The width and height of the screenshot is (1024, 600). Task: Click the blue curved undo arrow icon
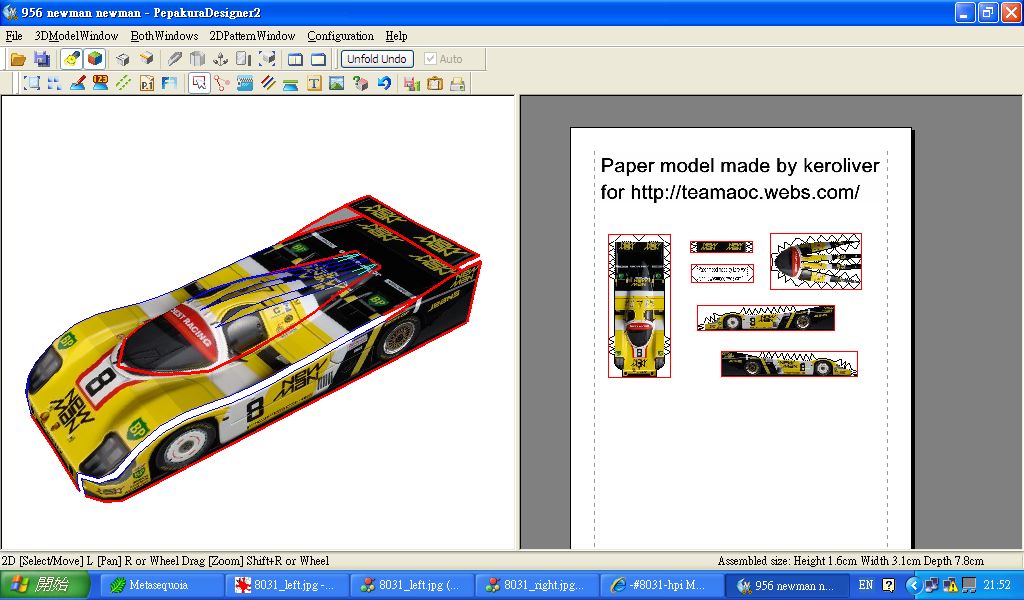tap(384, 83)
